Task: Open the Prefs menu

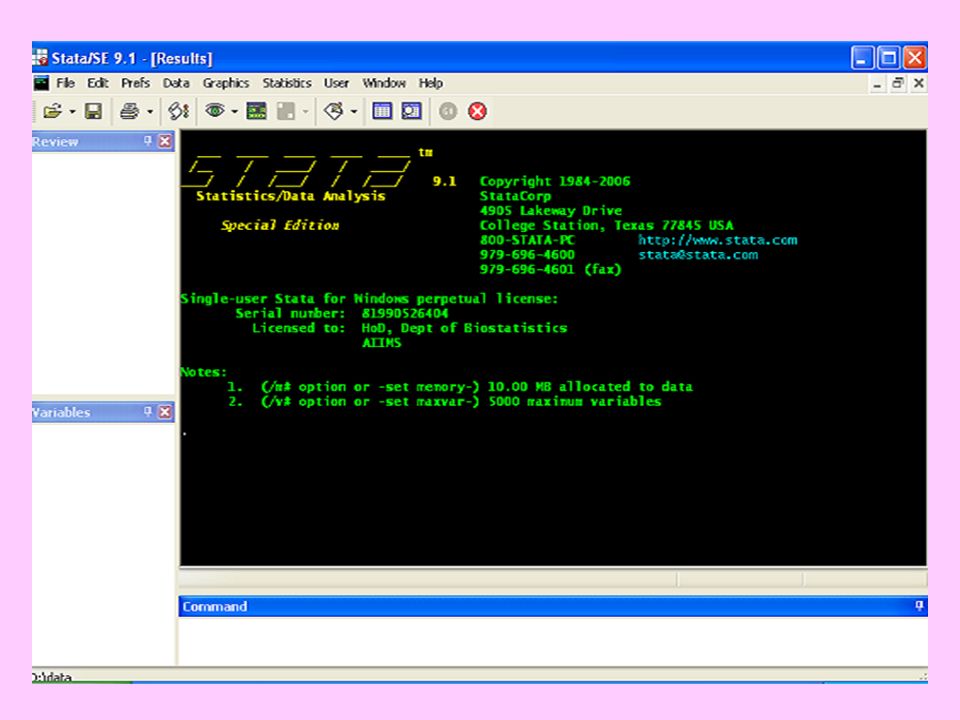Action: pos(135,83)
